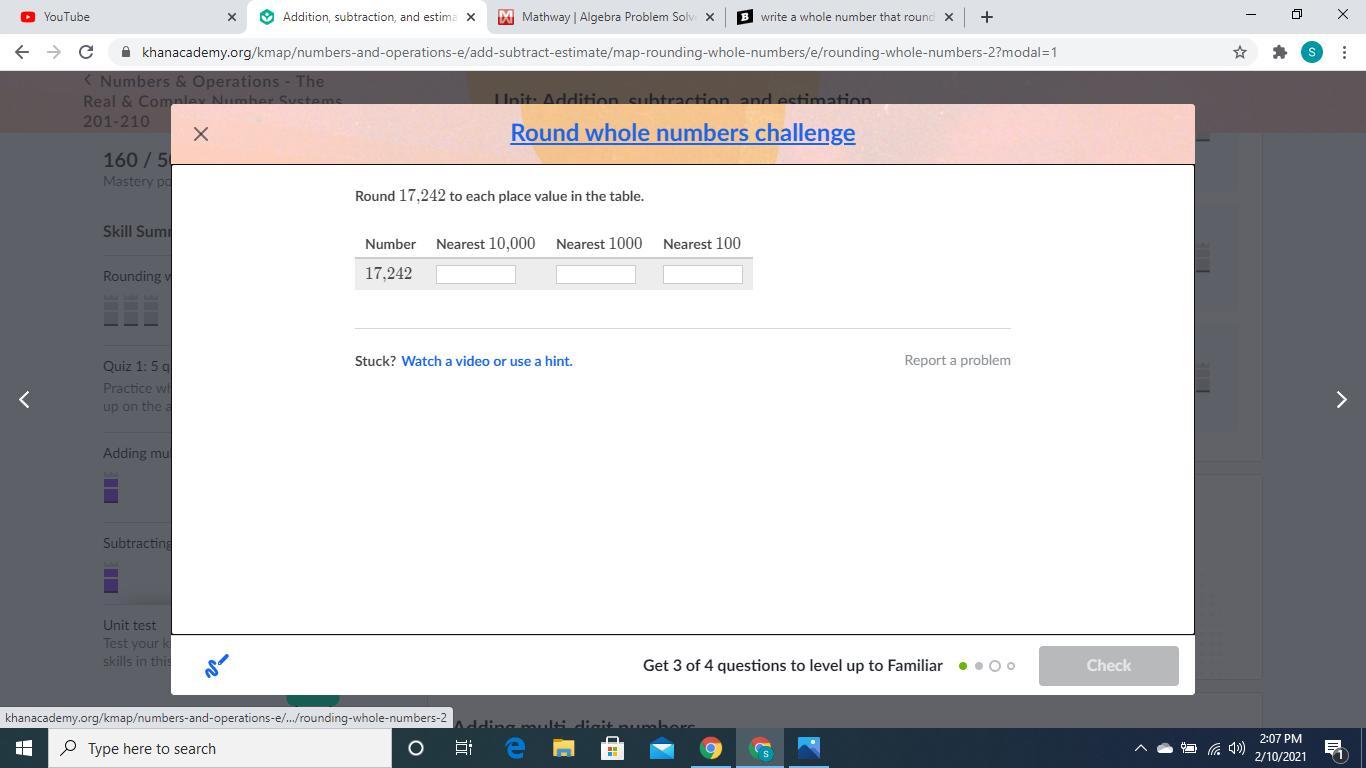Open the Wi-Fi network tray icon
The image size is (1366, 768).
tap(1213, 748)
